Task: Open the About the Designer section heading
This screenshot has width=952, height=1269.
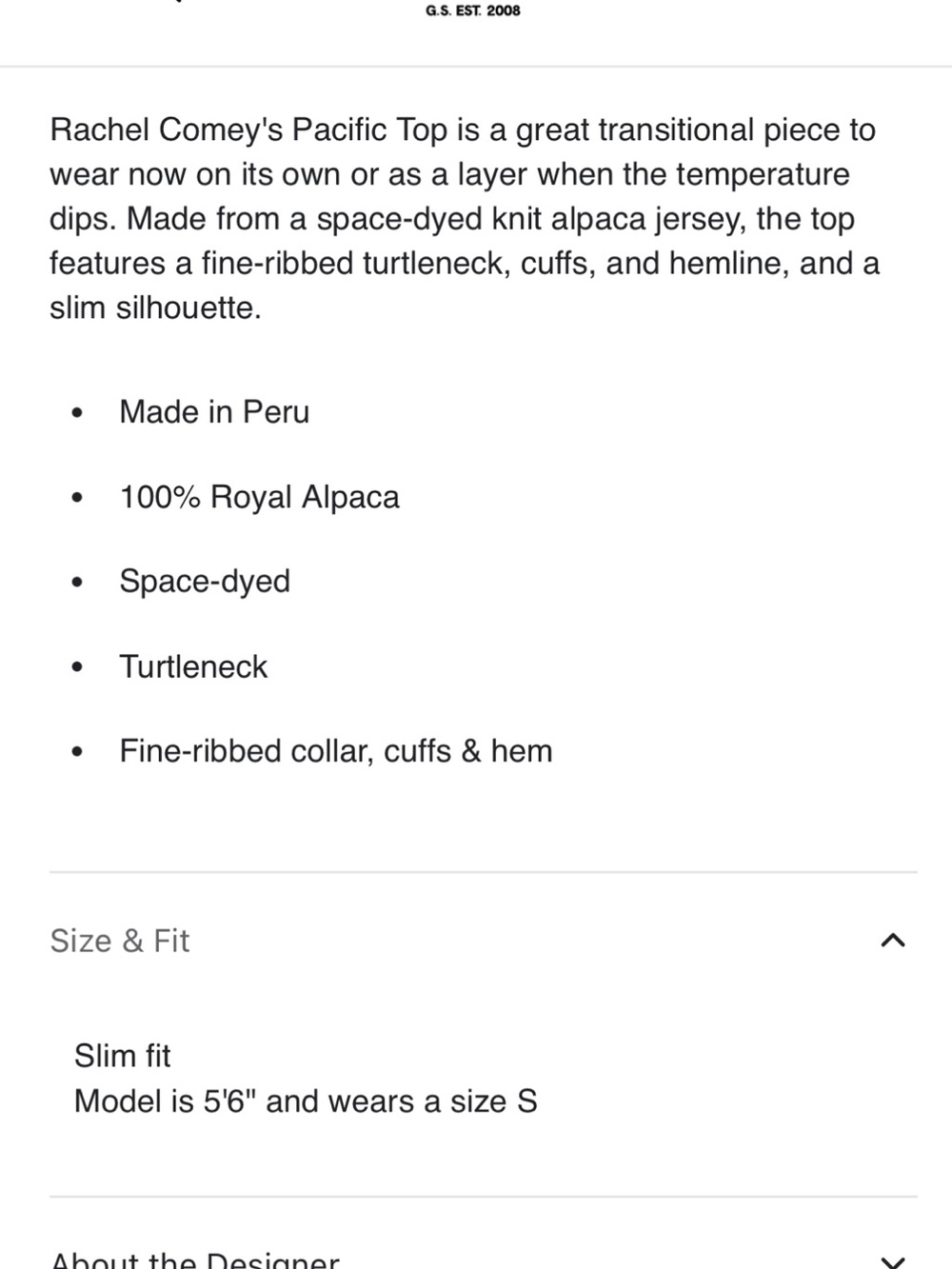Action: click(194, 1259)
